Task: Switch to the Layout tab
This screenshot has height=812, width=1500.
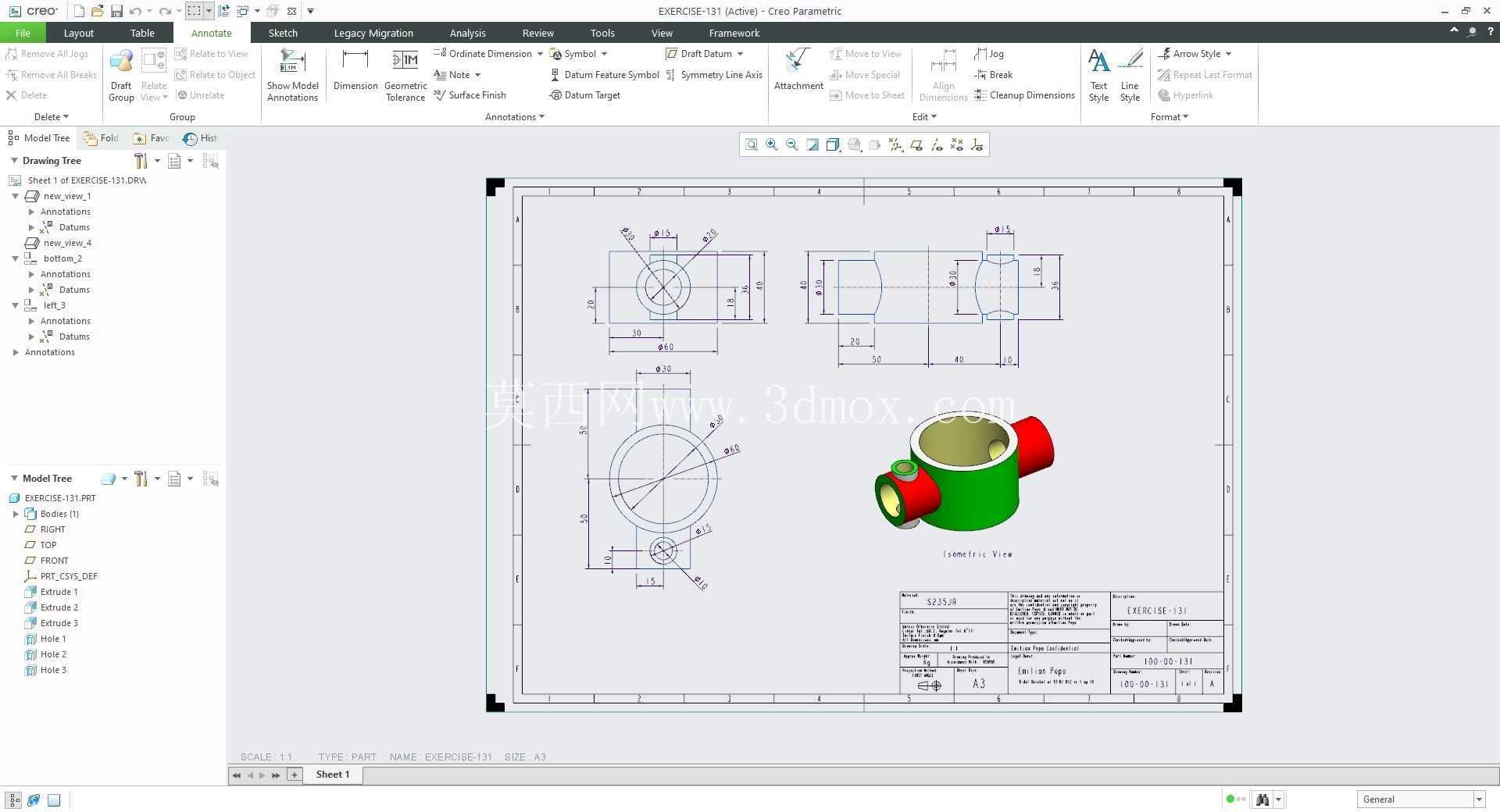Action: (x=78, y=33)
